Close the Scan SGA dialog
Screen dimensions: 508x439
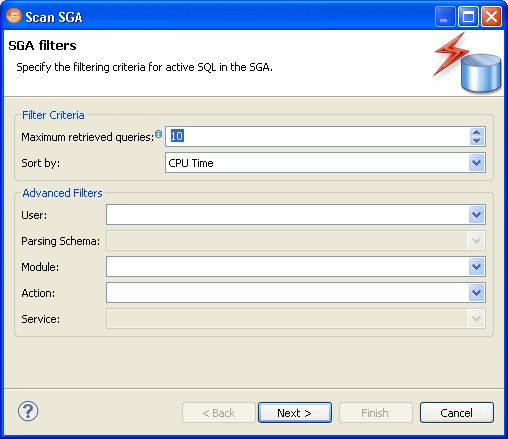491,16
